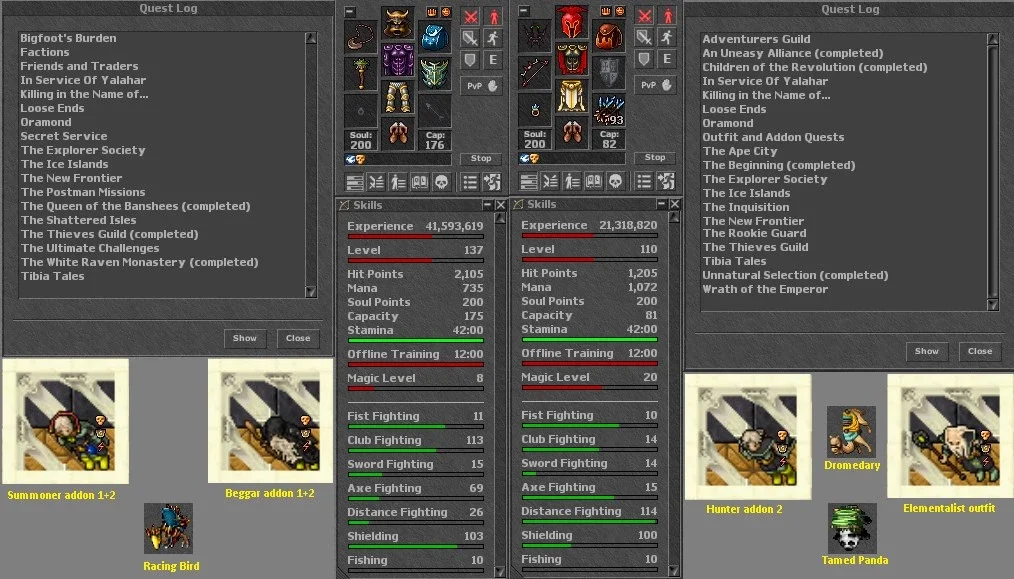Toggle red standing figure mode in knight's panel
Viewport: 1014px width, 579px height.
(x=493, y=17)
